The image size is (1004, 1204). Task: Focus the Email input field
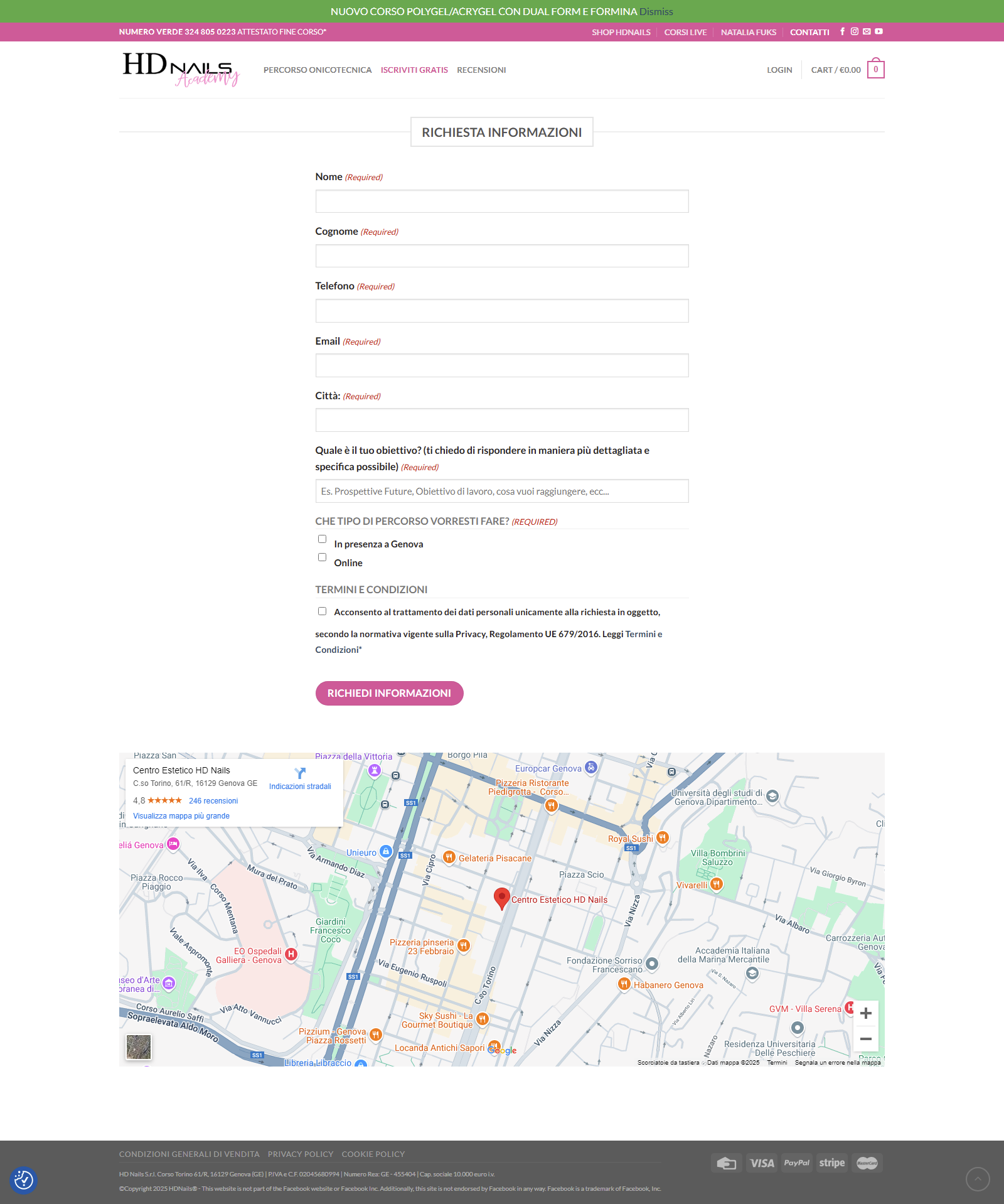pyautogui.click(x=502, y=365)
